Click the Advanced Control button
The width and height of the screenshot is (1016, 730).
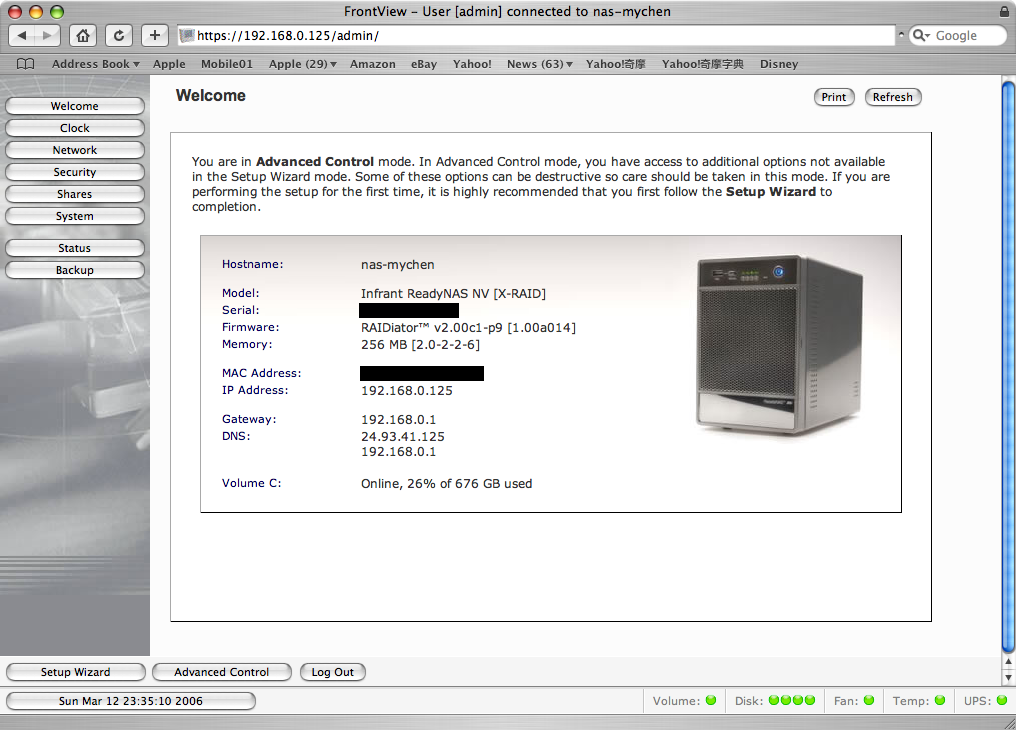pyautogui.click(x=222, y=672)
